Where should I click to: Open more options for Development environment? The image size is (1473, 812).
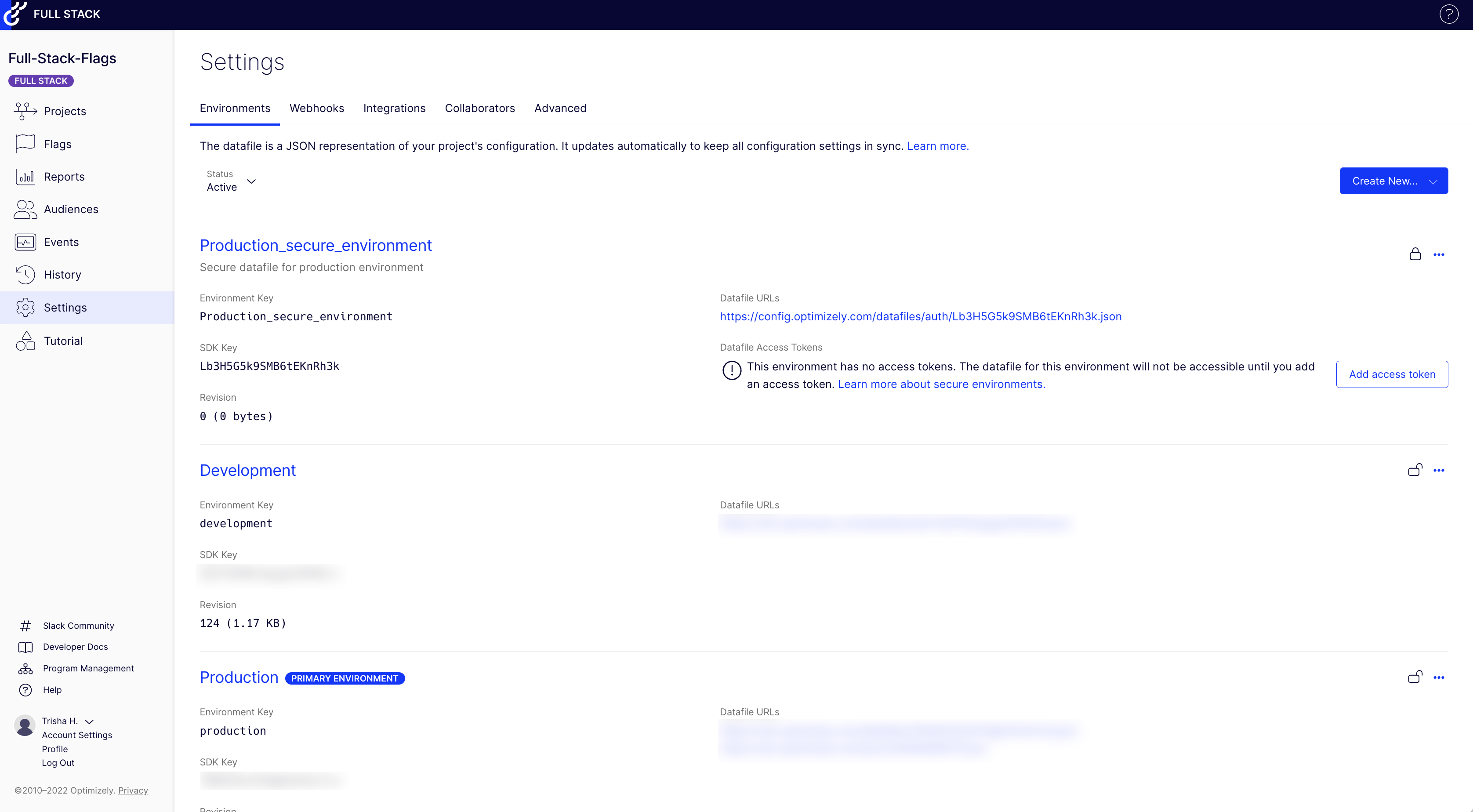1439,471
